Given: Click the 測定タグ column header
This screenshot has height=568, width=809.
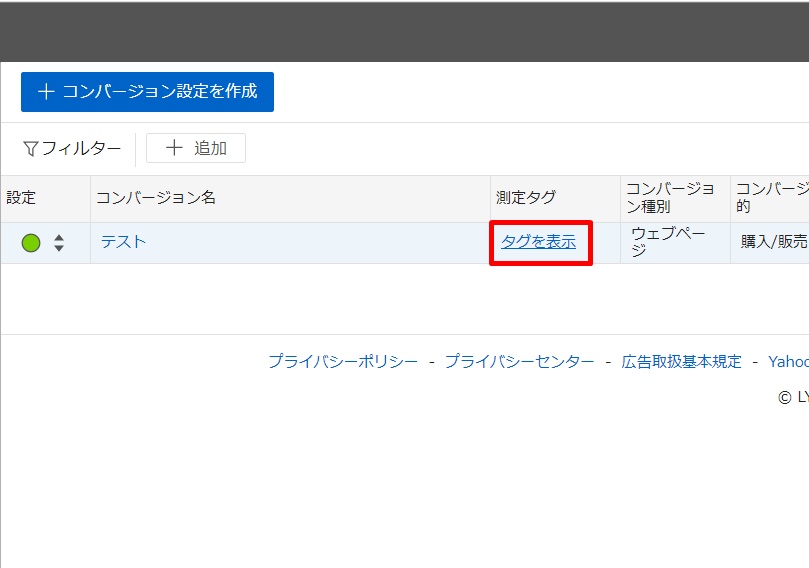Looking at the screenshot, I should coord(525,198).
